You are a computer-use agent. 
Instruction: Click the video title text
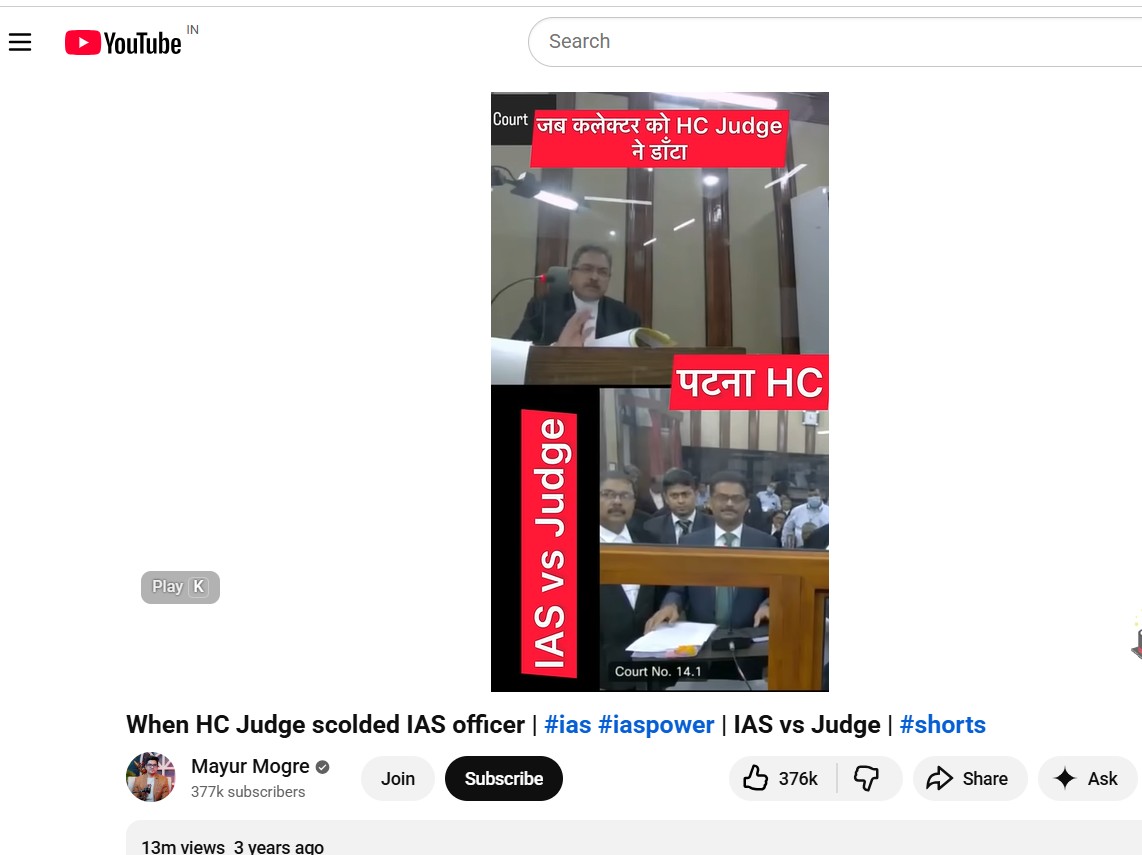tap(325, 725)
